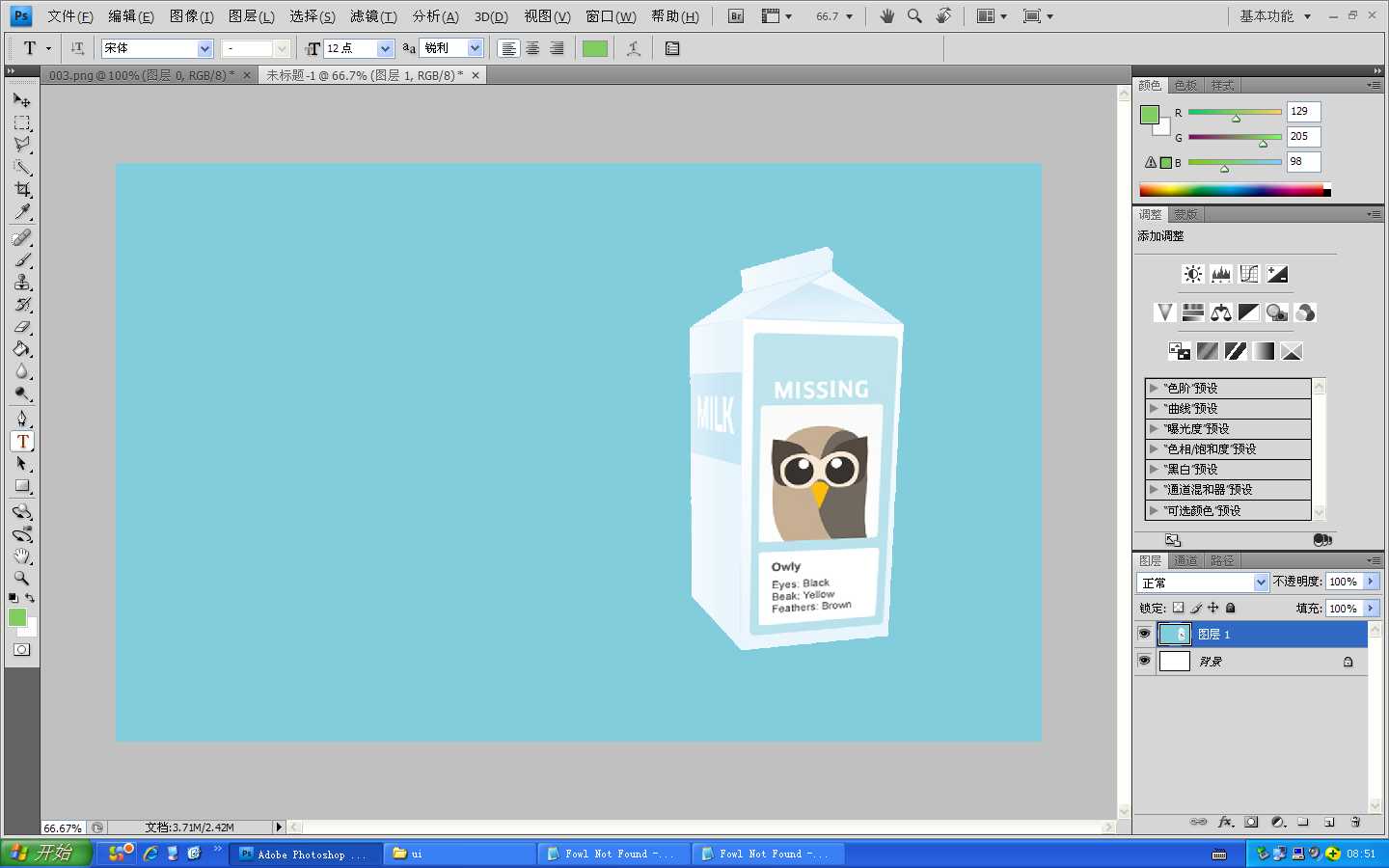Left align the text

point(508,48)
